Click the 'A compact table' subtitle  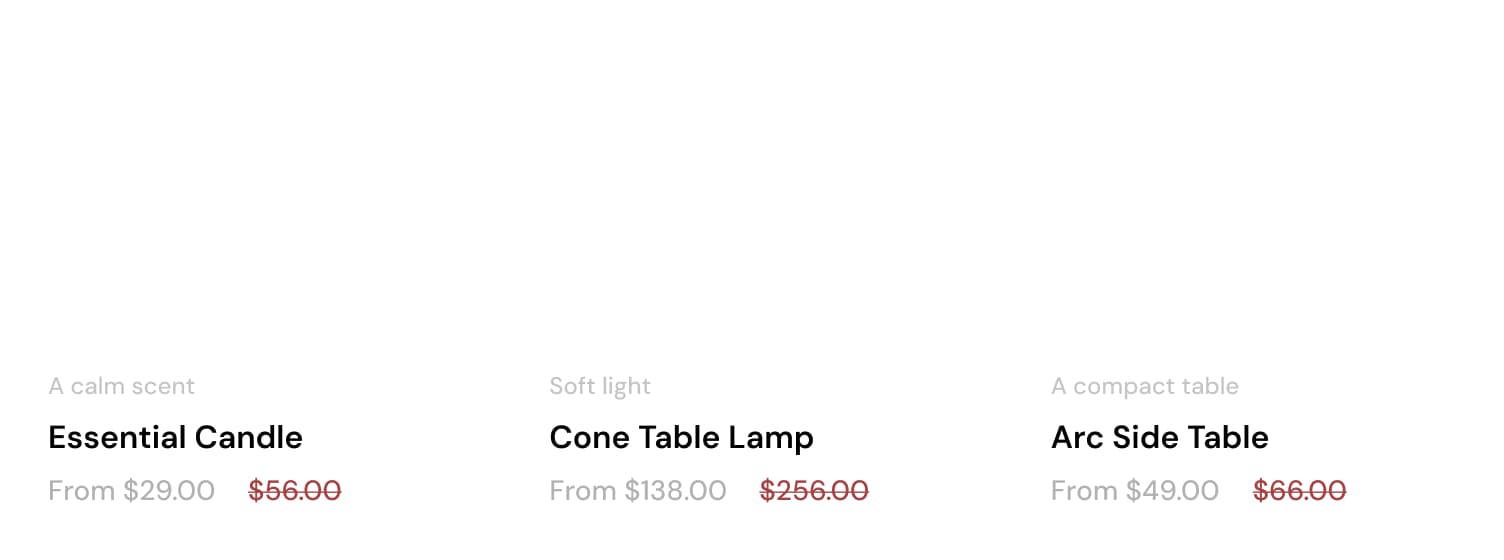point(1144,386)
